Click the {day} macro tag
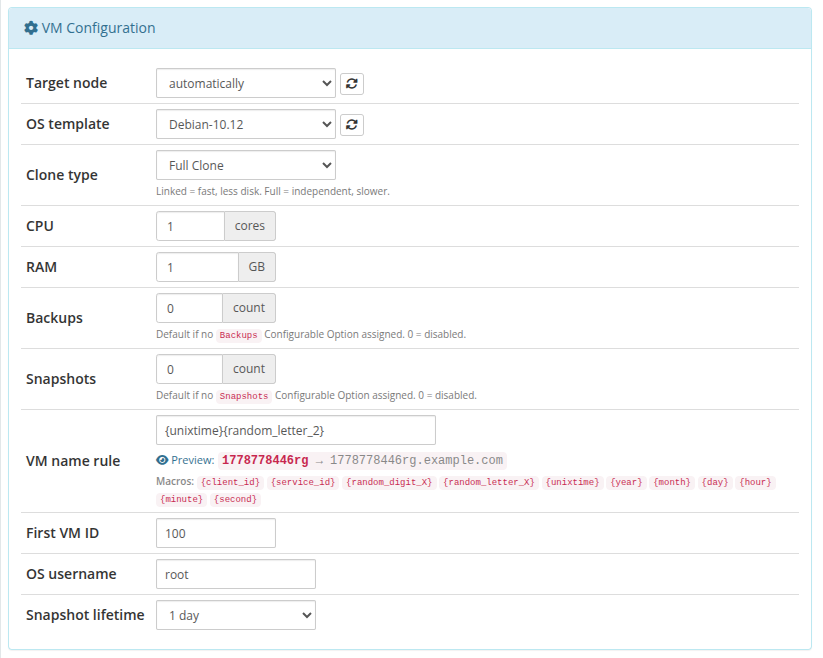The image size is (823, 658). click(x=715, y=482)
